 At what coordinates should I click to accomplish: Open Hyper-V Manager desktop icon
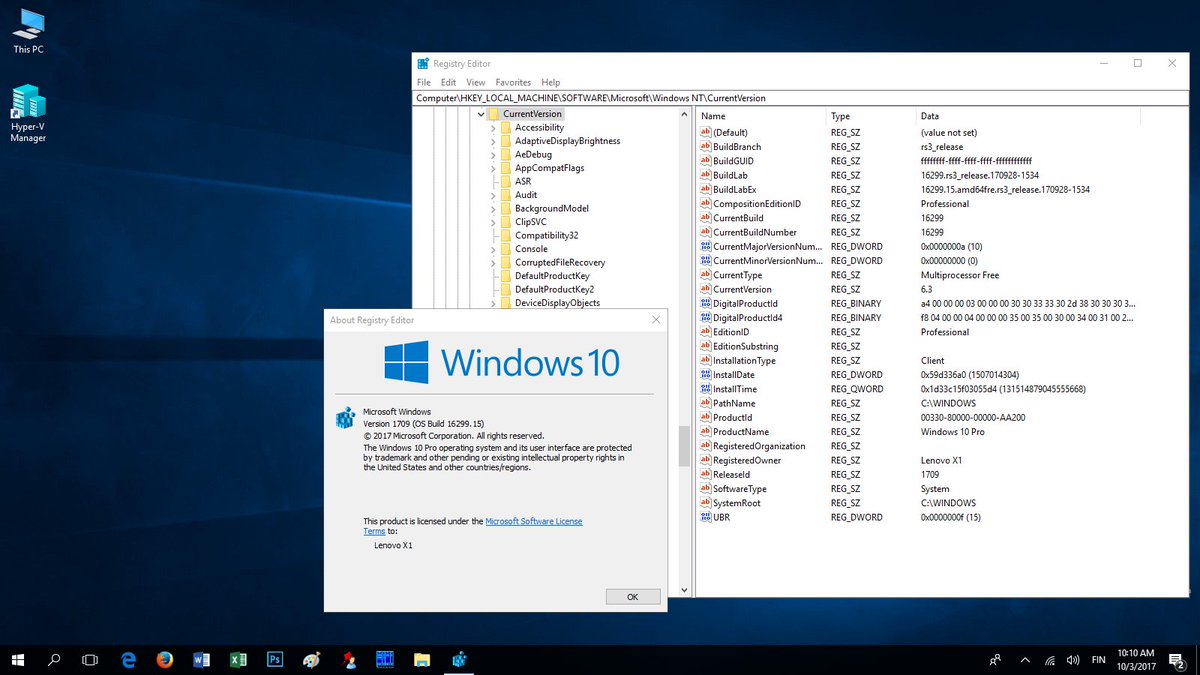click(x=28, y=112)
